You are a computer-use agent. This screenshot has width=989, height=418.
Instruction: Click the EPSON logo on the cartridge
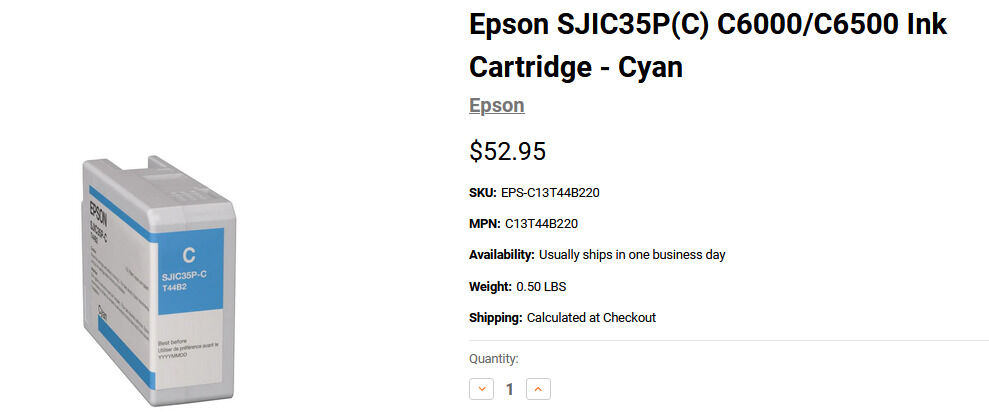coord(98,212)
